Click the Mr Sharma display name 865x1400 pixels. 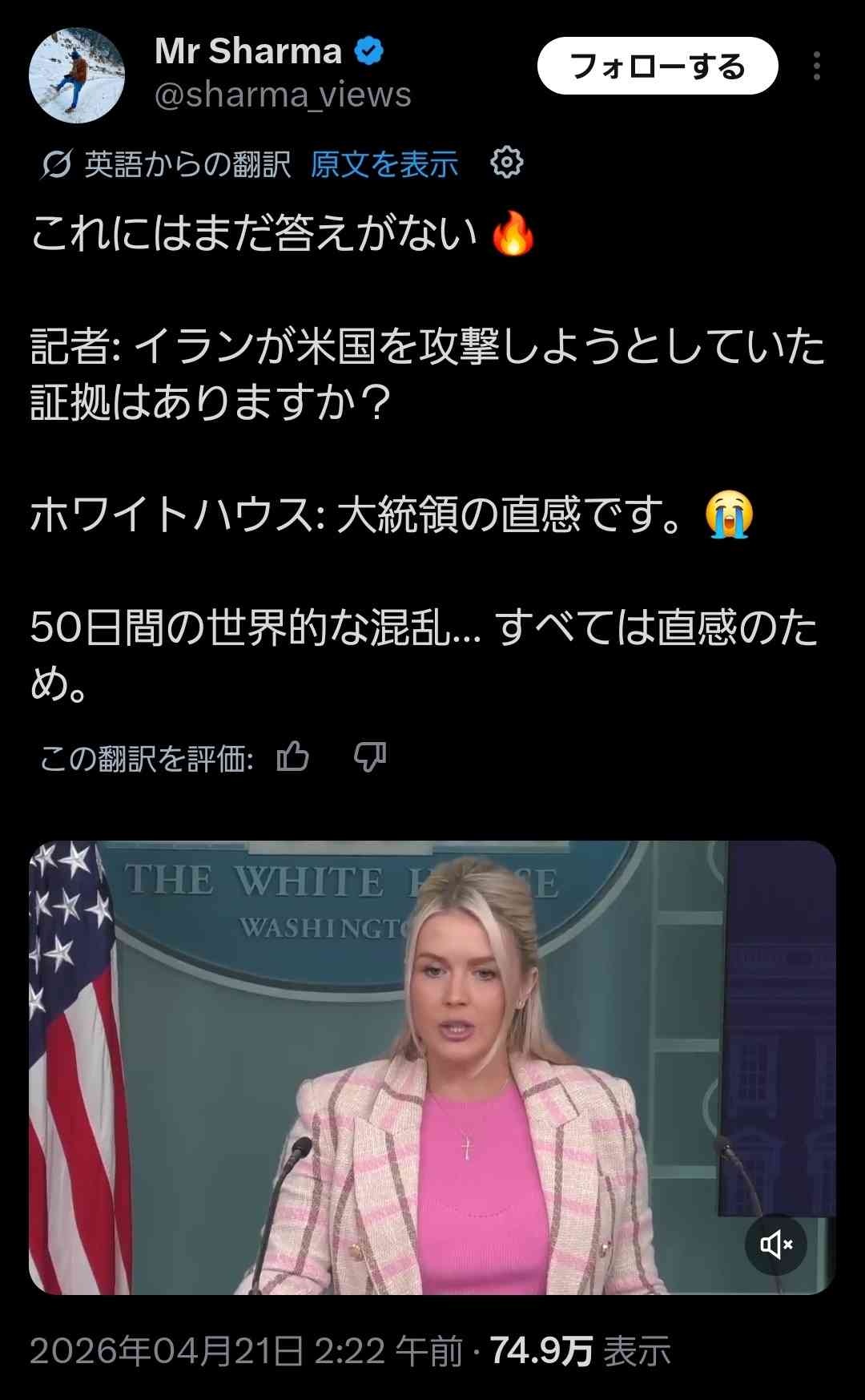248,51
